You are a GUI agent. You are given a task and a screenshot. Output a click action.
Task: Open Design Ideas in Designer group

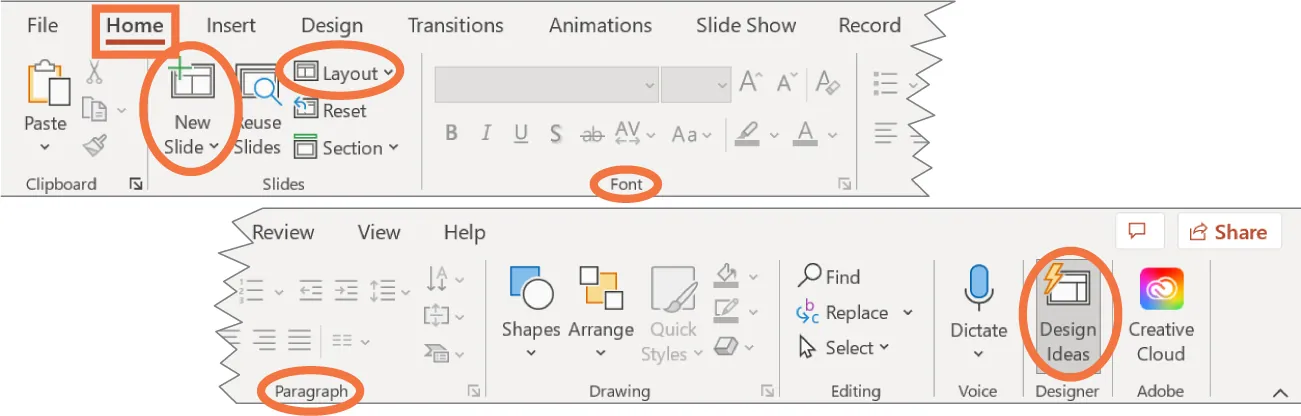click(x=1068, y=312)
